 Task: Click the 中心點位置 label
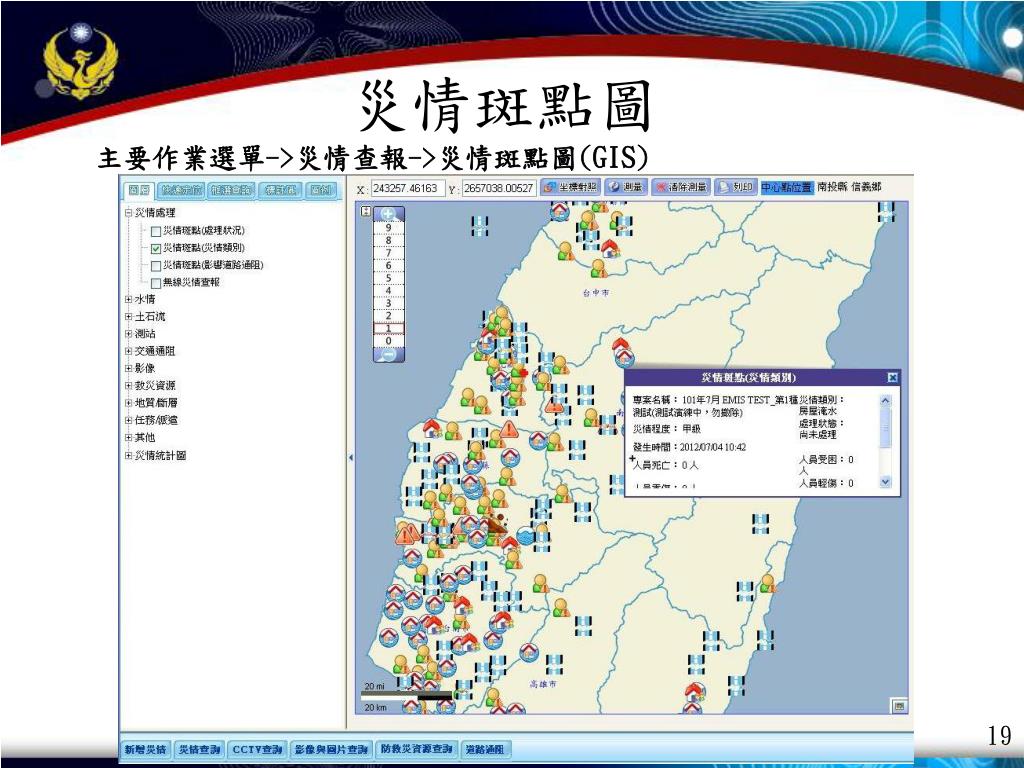pos(787,187)
